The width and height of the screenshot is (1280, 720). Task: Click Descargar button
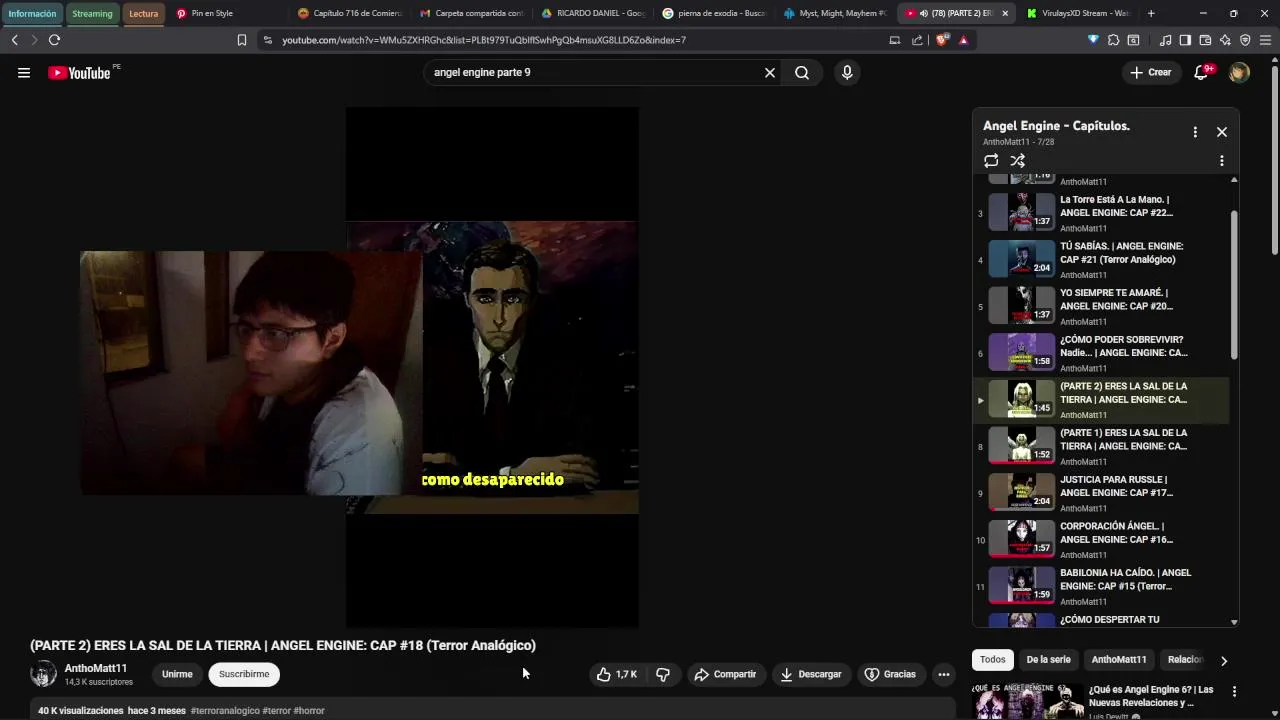pos(811,674)
